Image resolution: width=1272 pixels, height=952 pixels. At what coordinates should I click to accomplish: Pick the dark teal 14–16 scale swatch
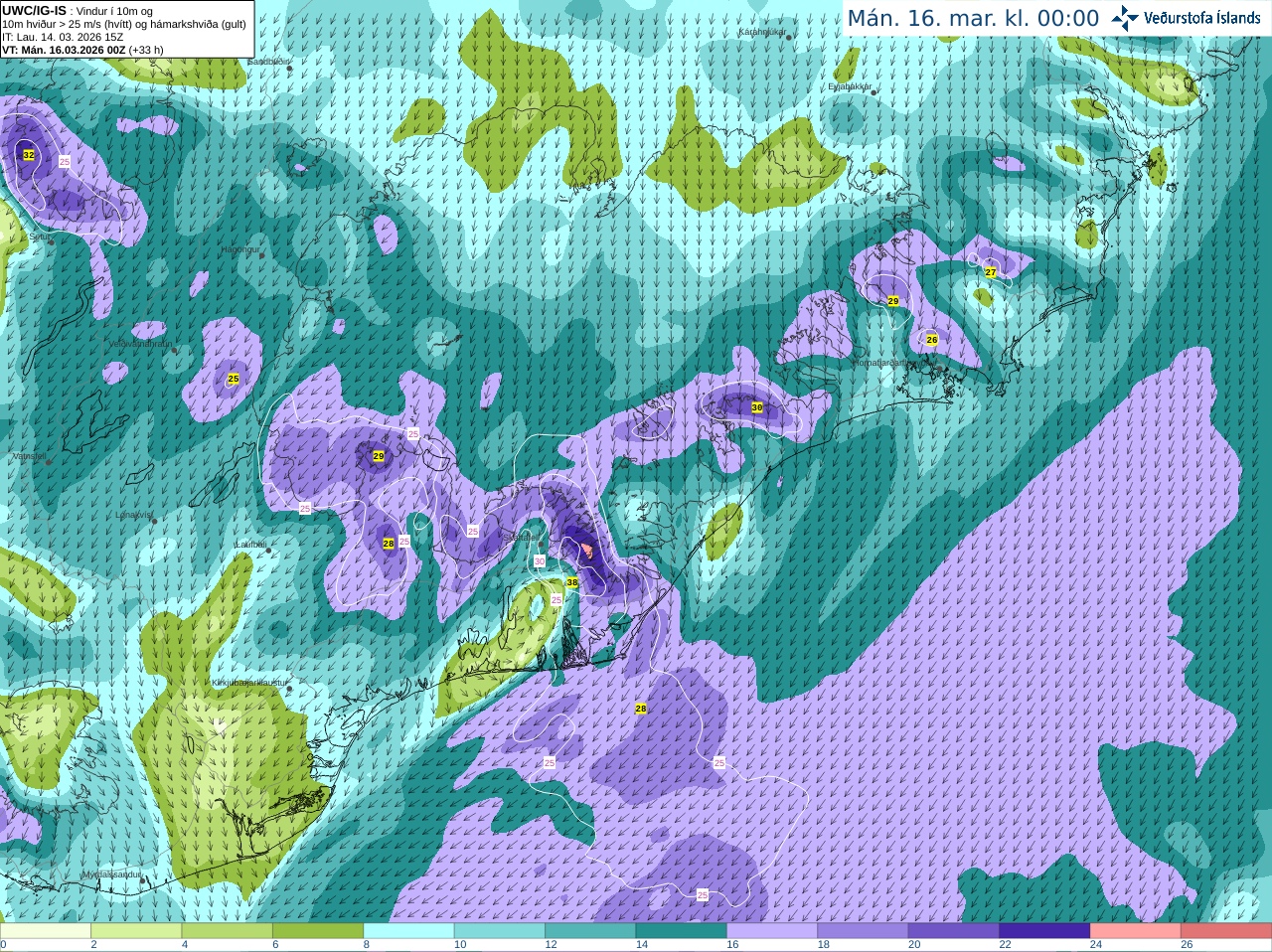pyautogui.click(x=682, y=931)
